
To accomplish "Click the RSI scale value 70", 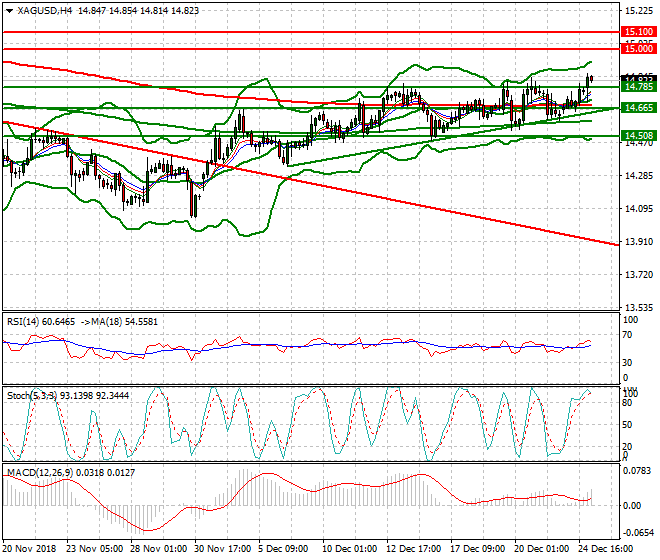I will click(627, 335).
